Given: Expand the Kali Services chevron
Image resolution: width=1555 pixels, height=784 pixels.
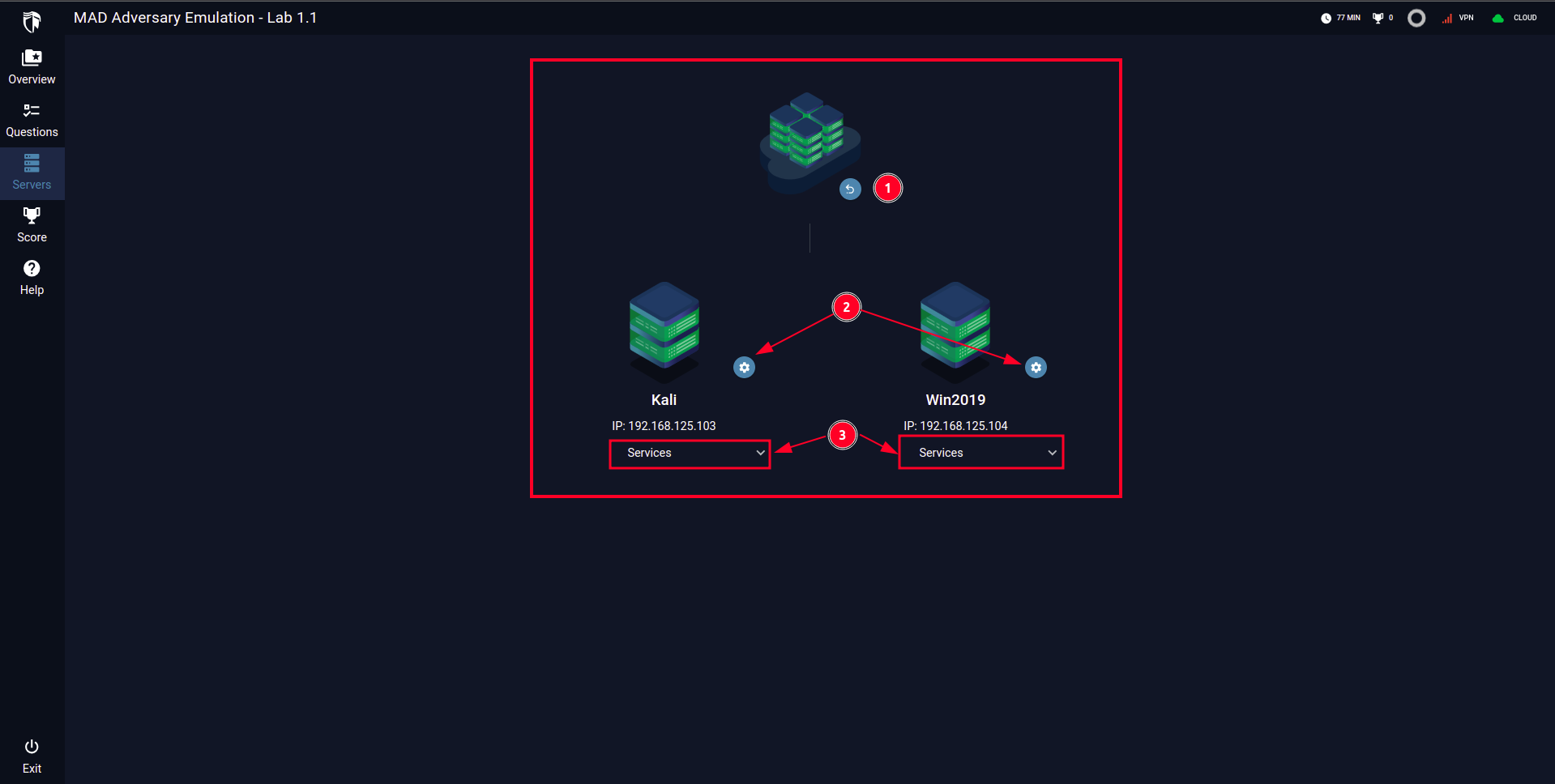Looking at the screenshot, I should pos(759,453).
